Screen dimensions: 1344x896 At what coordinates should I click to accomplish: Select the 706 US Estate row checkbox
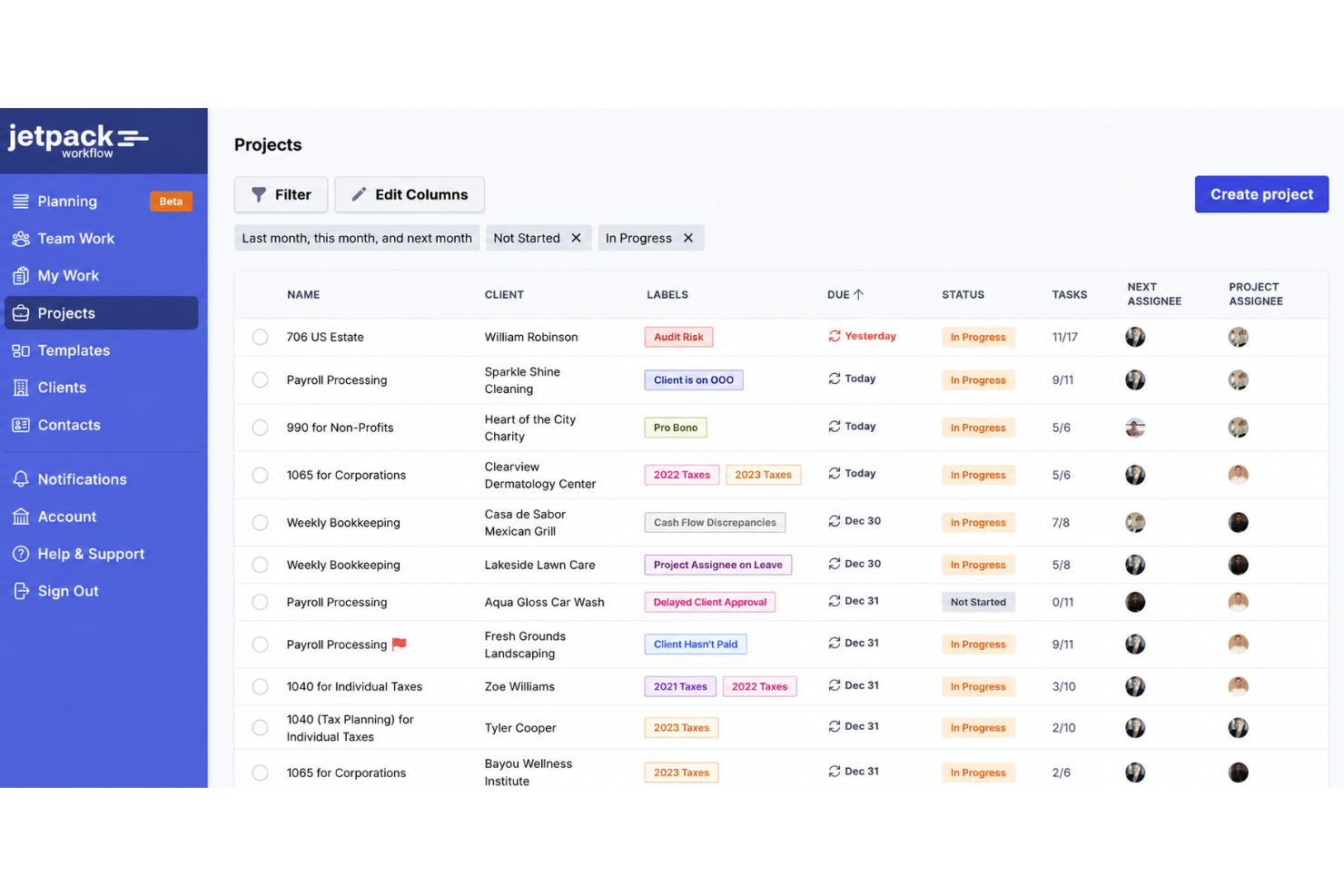point(261,337)
